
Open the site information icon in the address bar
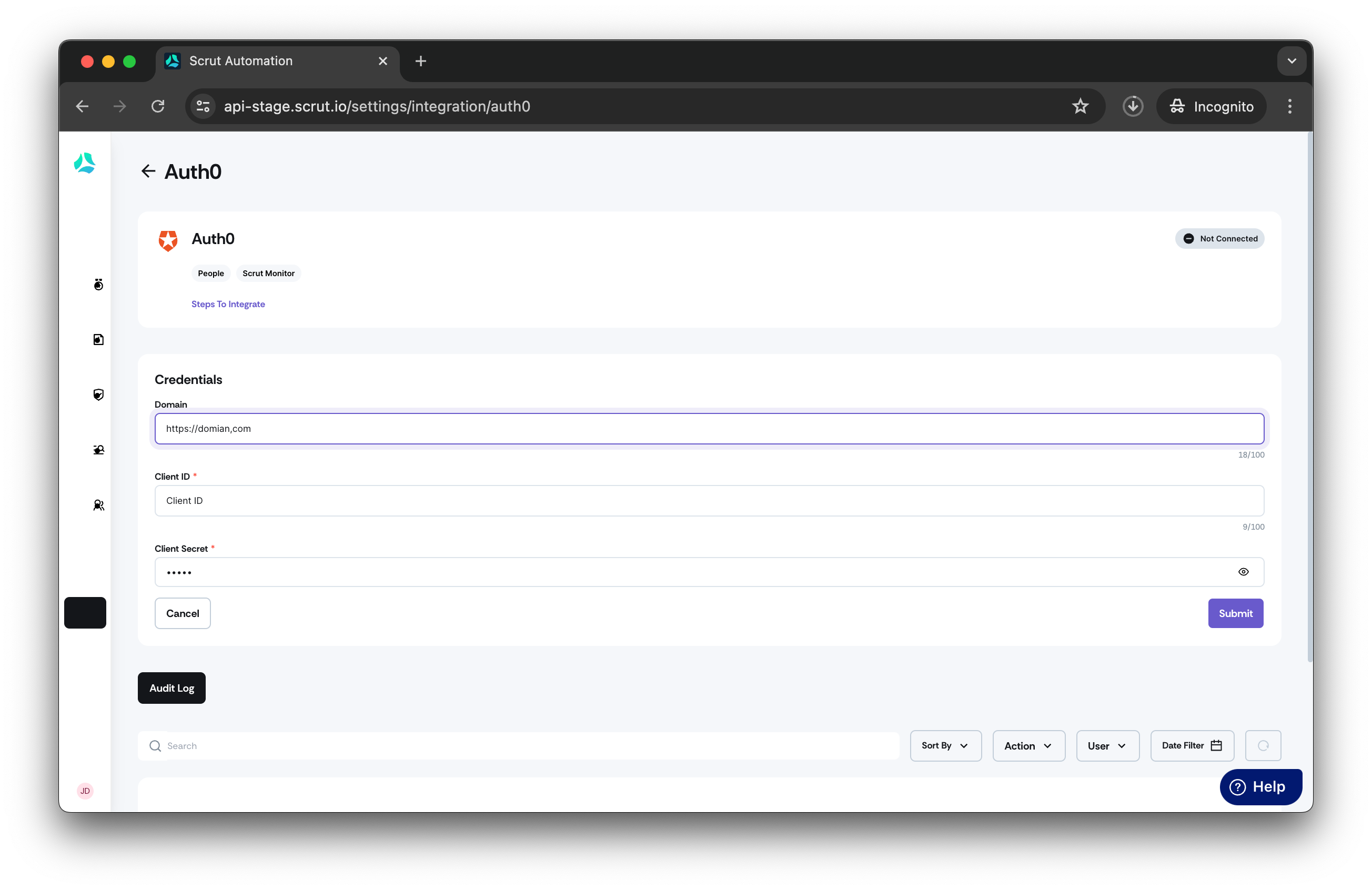[x=203, y=106]
